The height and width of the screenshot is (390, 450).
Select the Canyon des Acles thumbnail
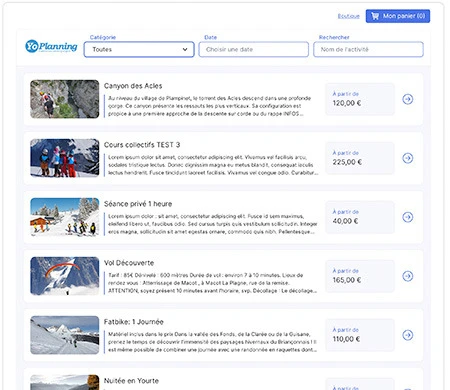tap(65, 99)
